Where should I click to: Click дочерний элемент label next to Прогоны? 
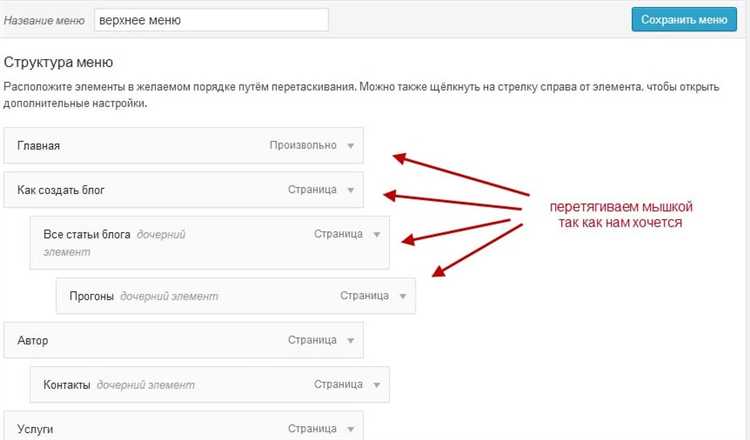[x=169, y=297]
